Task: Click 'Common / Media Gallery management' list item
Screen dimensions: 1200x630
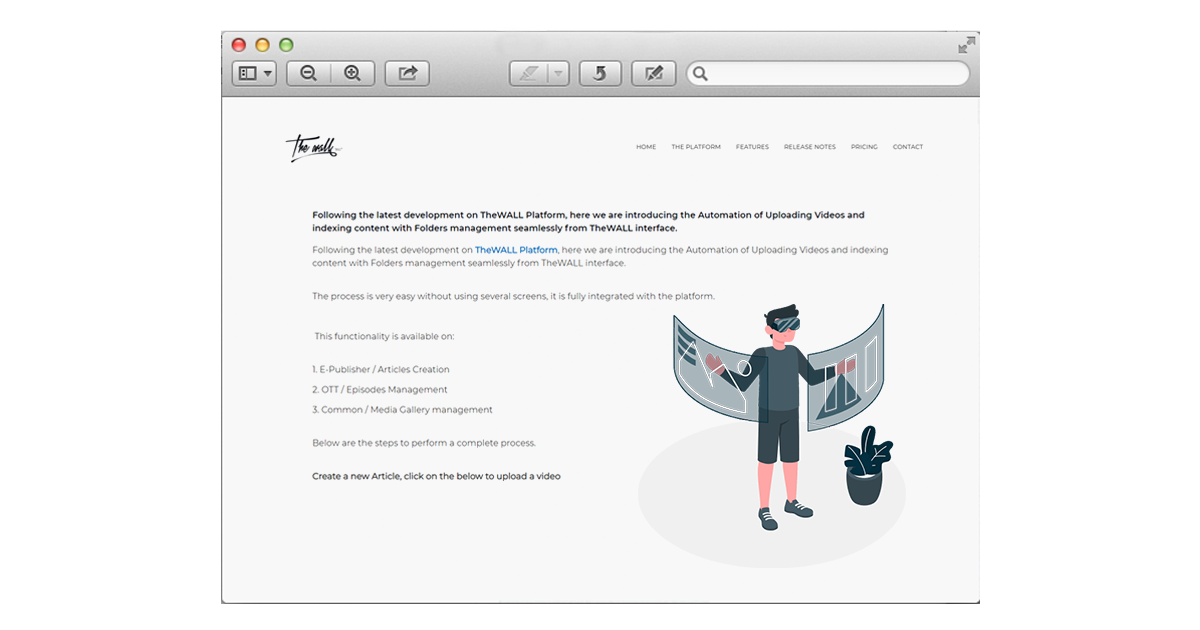Action: click(402, 409)
